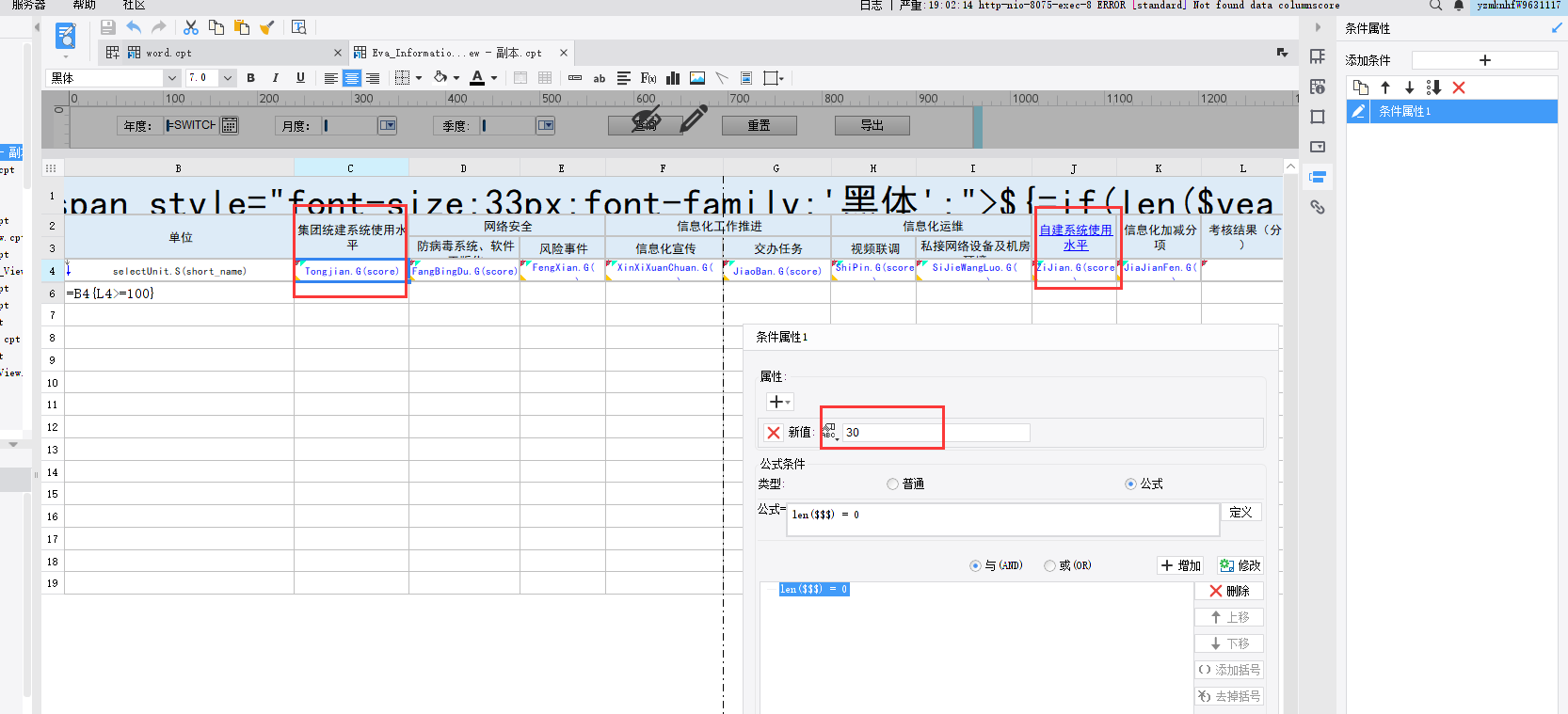Open the floating element sidebar panel
This screenshot has width=1568, height=714.
click(1318, 117)
